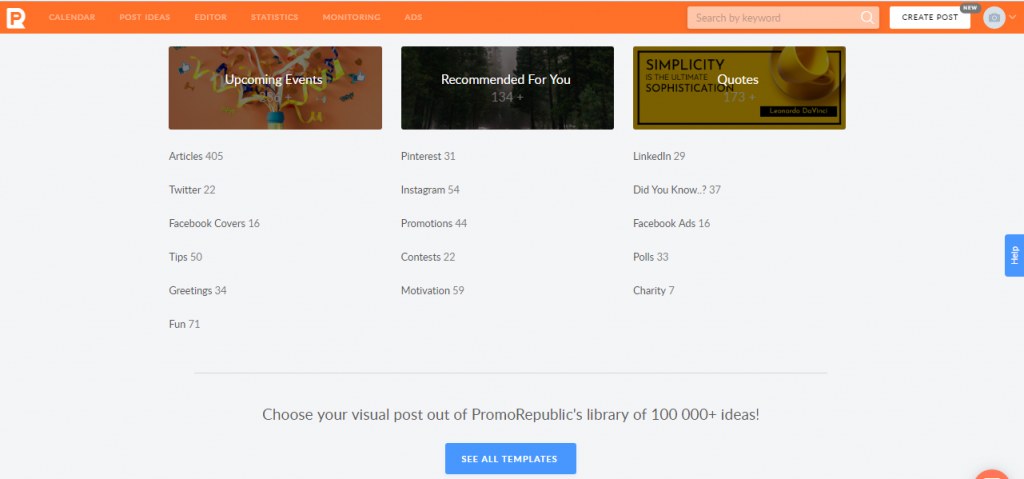Browse the Fun 71 category

[x=184, y=323]
